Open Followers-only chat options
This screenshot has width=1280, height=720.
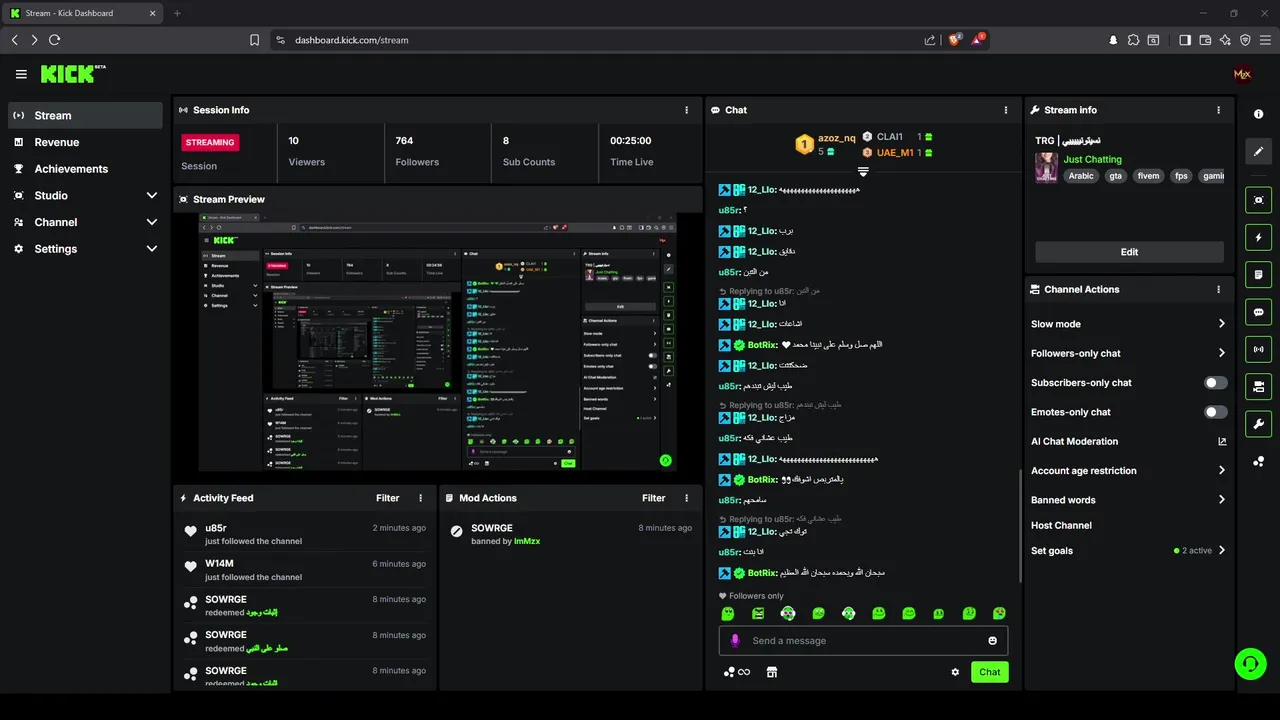1129,353
